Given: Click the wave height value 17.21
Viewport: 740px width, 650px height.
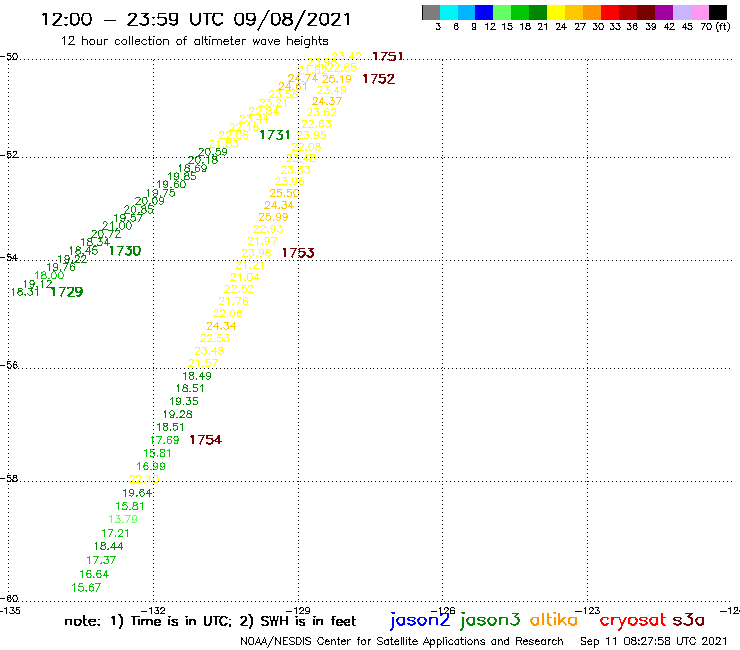Looking at the screenshot, I should tap(115, 533).
